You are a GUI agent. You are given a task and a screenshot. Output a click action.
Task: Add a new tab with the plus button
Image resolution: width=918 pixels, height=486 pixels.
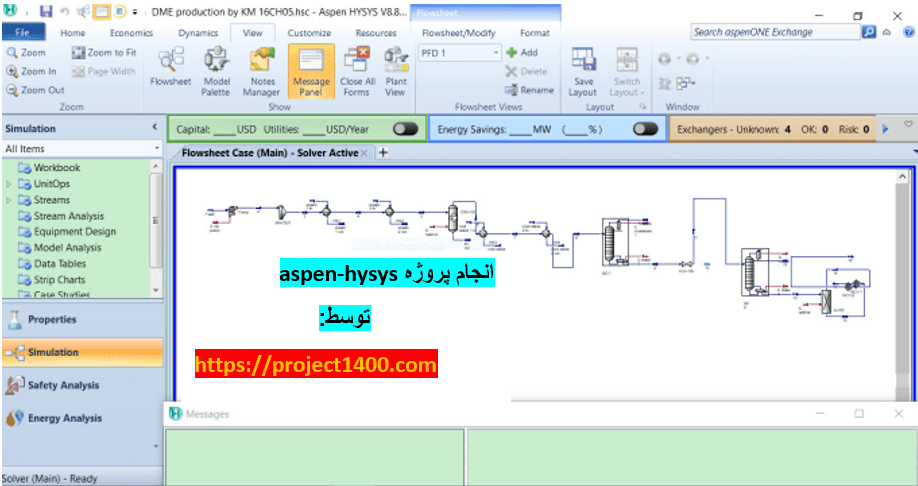pyautogui.click(x=383, y=153)
